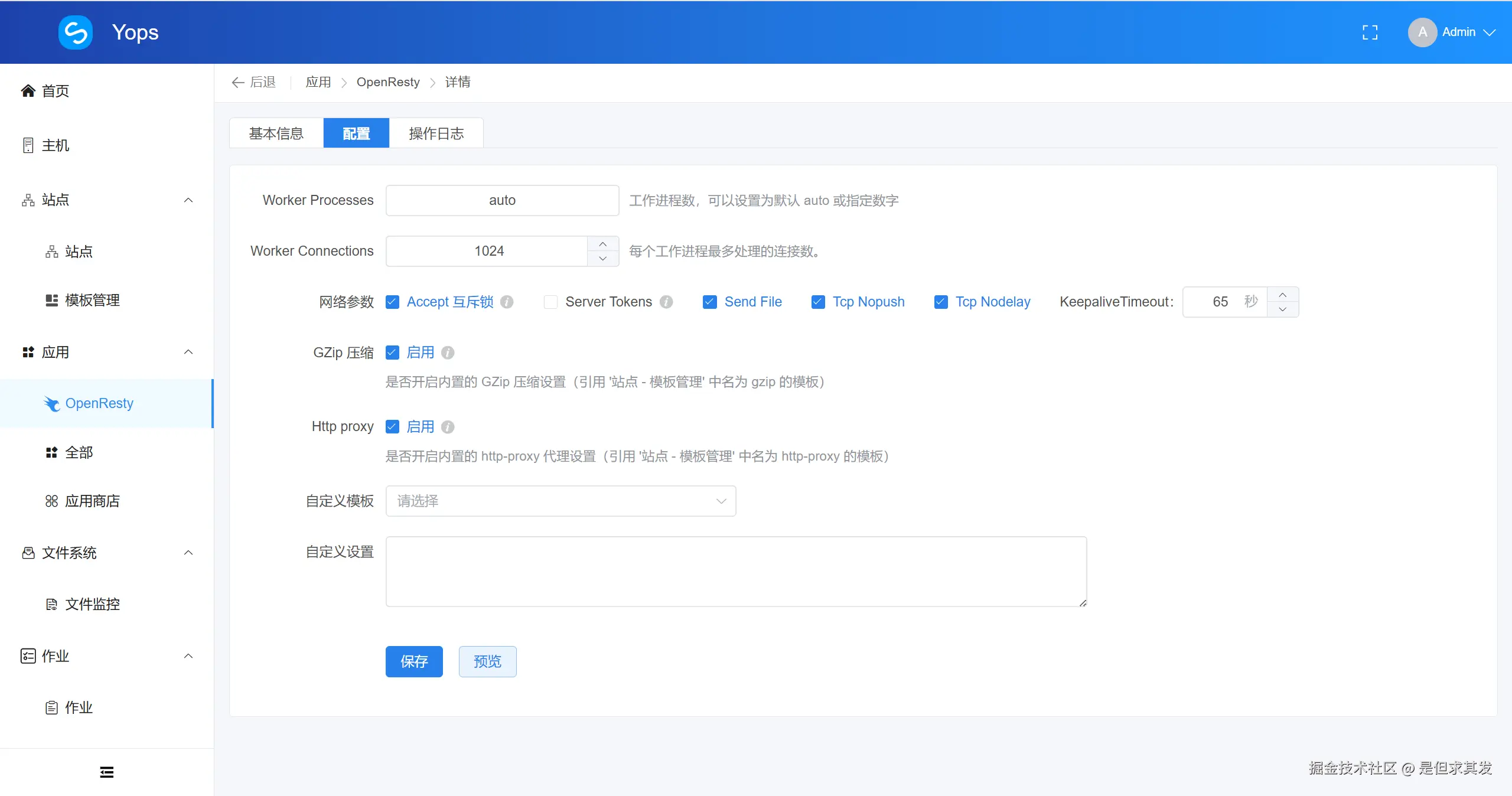This screenshot has width=1512, height=796.
Task: Enable Server Tokens checkbox
Action: click(550, 302)
